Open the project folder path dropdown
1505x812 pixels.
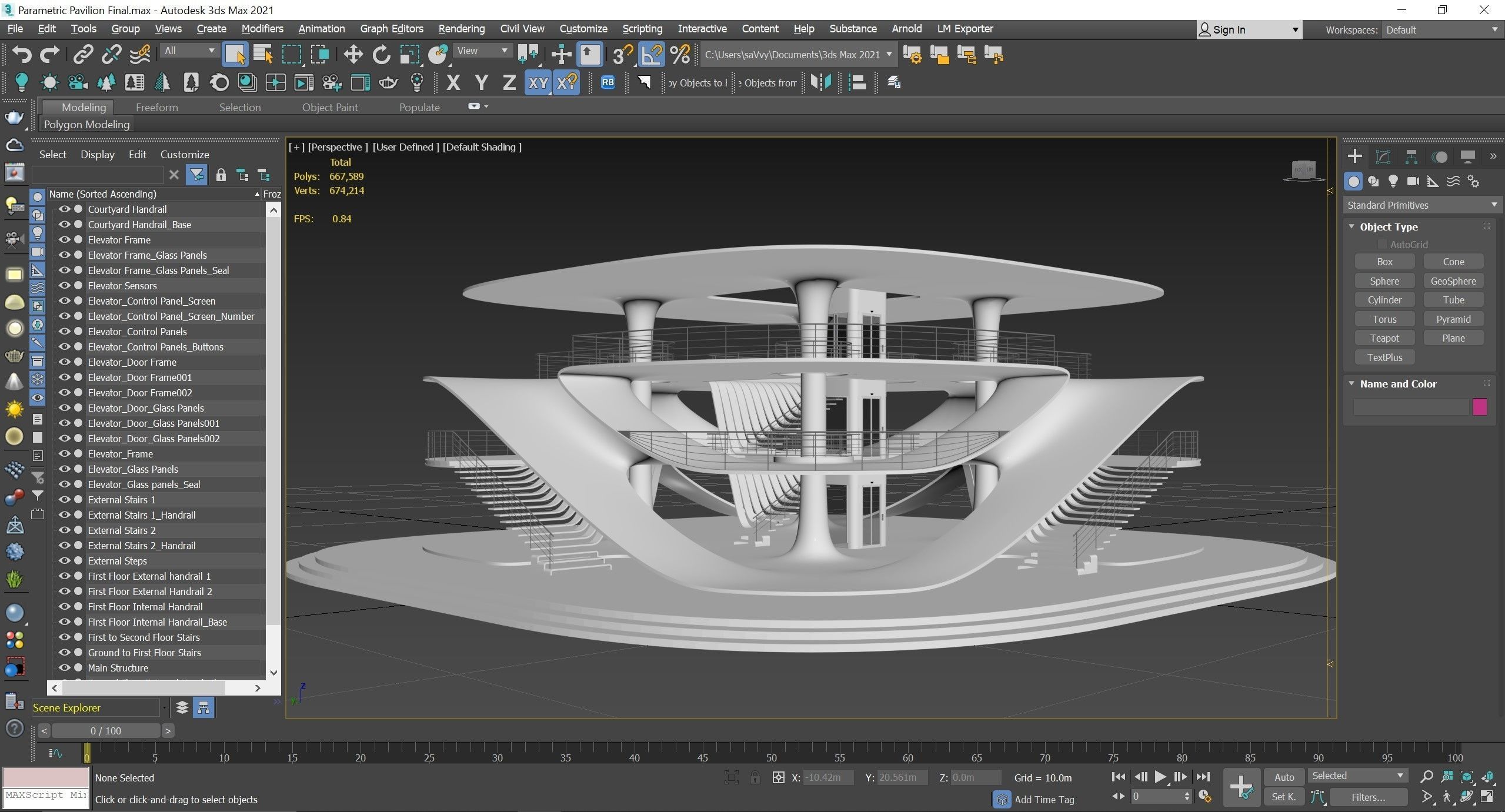797,55
